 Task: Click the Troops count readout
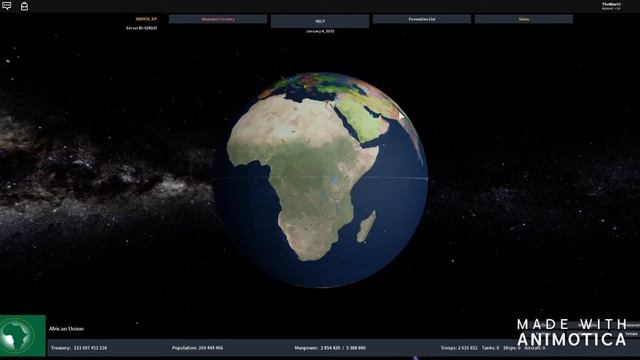click(x=459, y=348)
